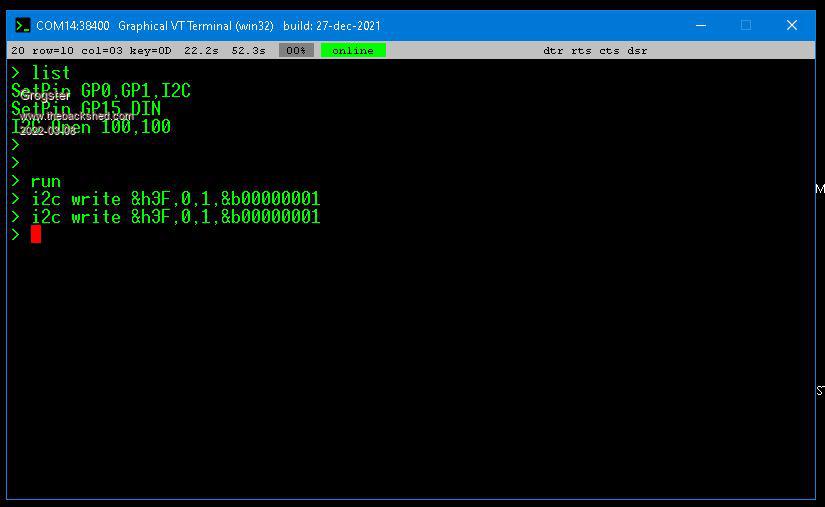Toggle the dtr signal indicator
This screenshot has height=507, width=825.
click(553, 50)
